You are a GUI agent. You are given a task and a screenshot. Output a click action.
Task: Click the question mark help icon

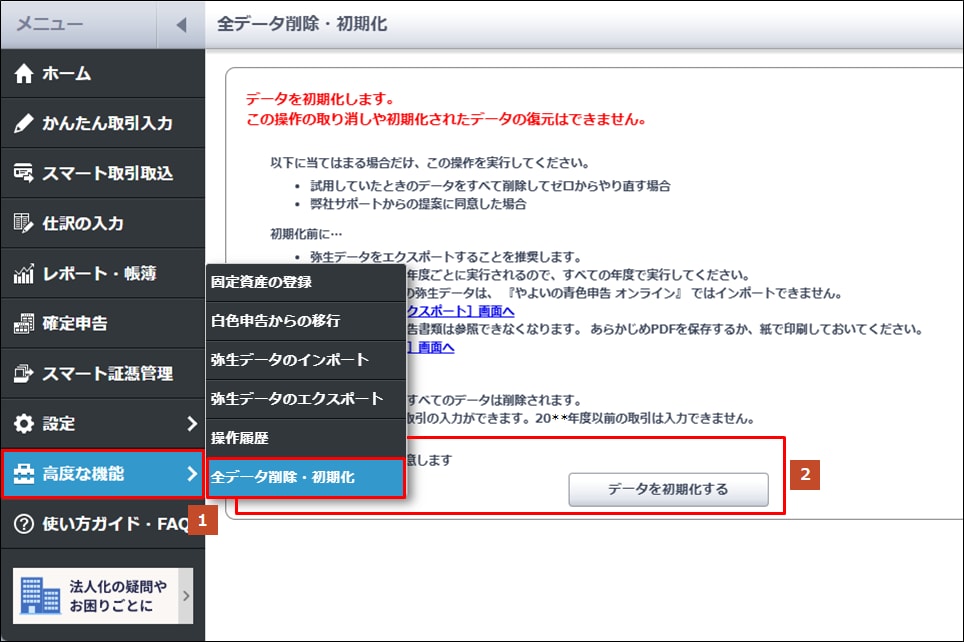point(24,524)
